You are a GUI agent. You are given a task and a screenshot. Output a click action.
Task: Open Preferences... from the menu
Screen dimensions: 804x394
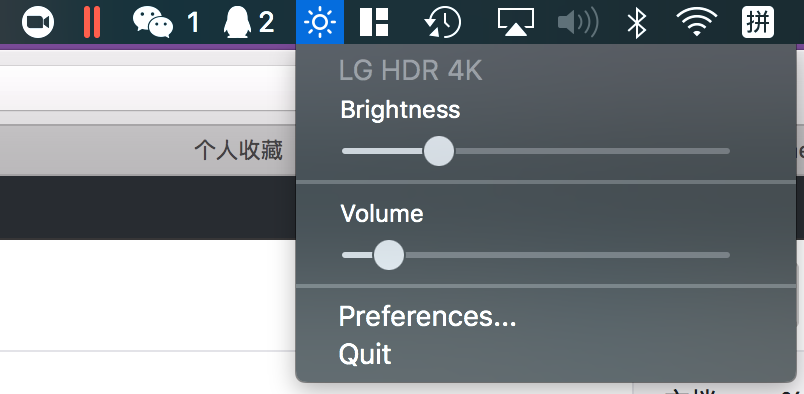[427, 317]
